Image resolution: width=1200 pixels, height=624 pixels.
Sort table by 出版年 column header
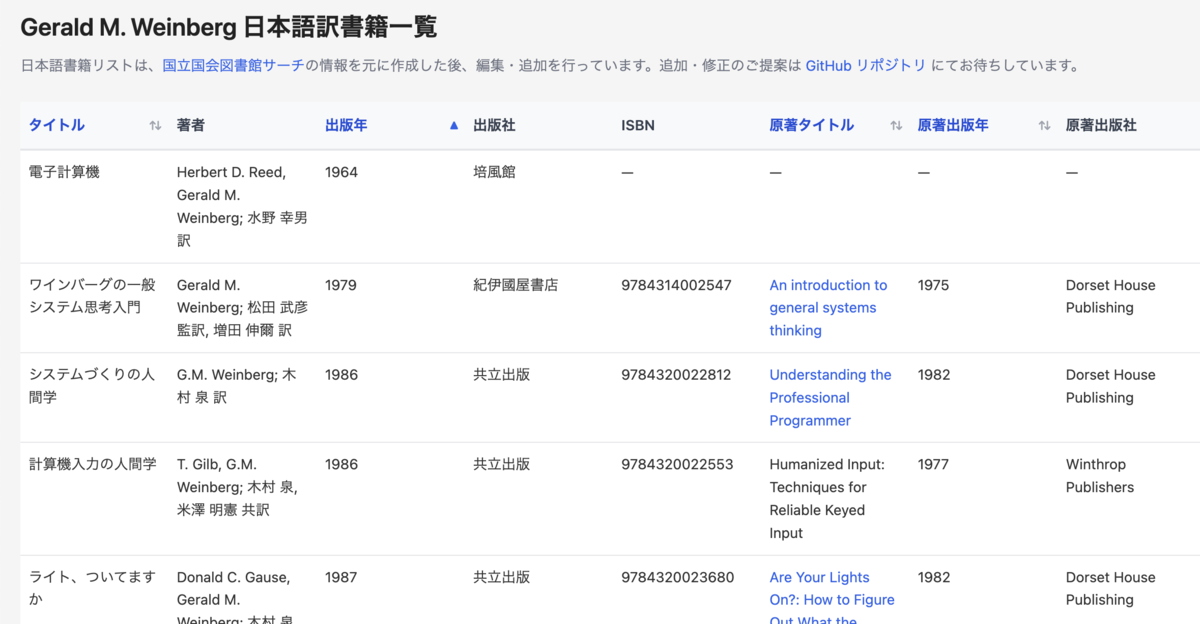(346, 126)
